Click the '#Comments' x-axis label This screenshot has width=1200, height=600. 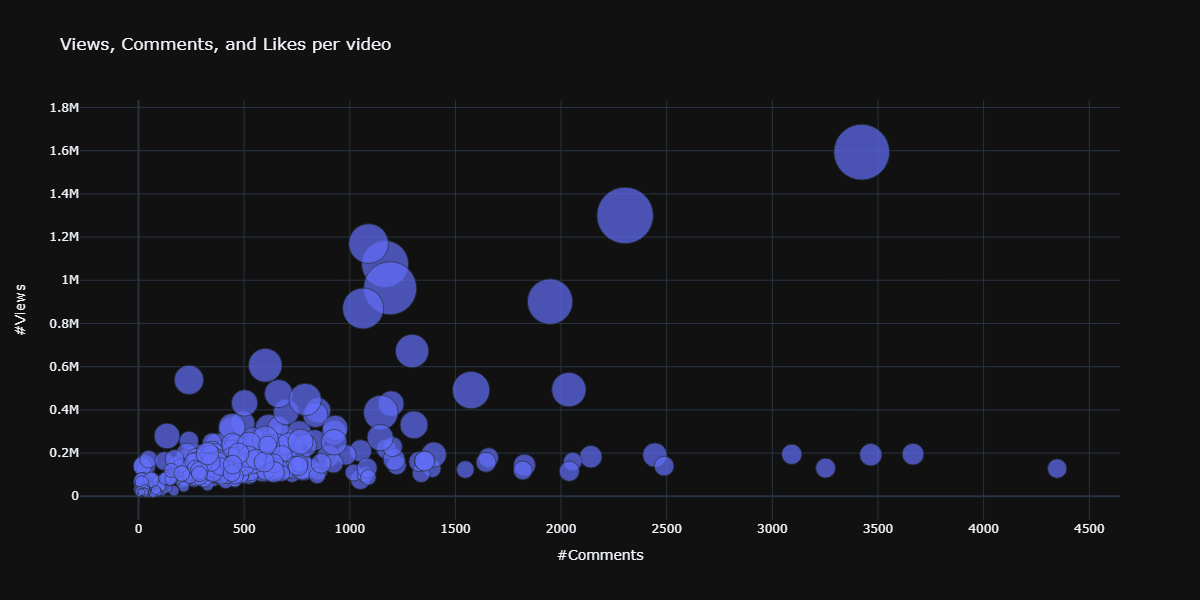600,555
